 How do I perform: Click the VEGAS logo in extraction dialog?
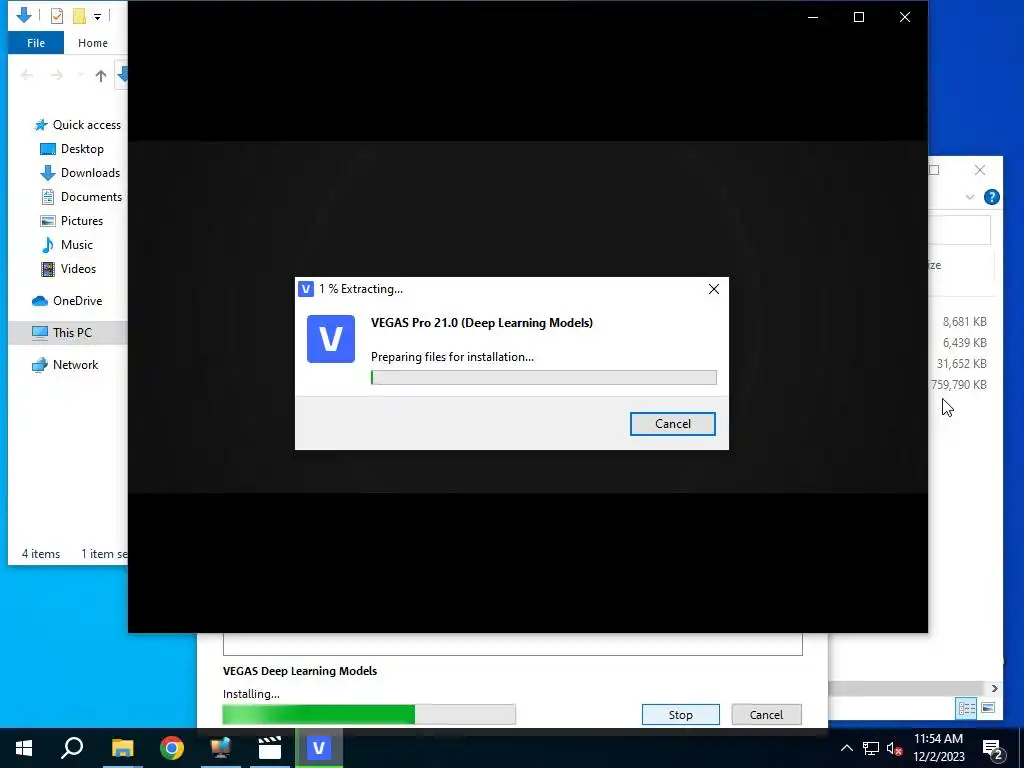331,339
